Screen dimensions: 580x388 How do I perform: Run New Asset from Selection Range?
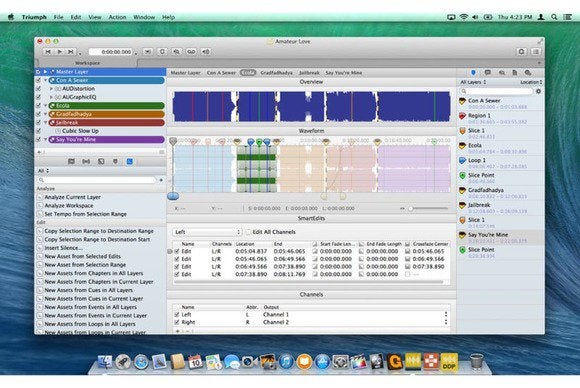[85, 265]
